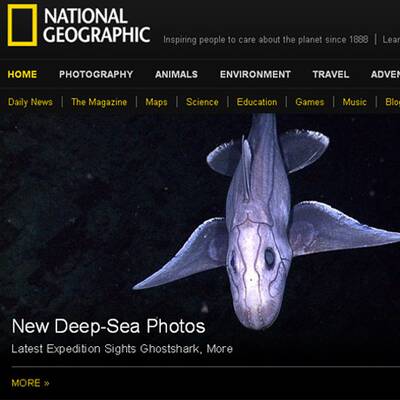The height and width of the screenshot is (400, 400).
Task: Click the ghostshark feature photo
Action: pyautogui.click(x=267, y=220)
